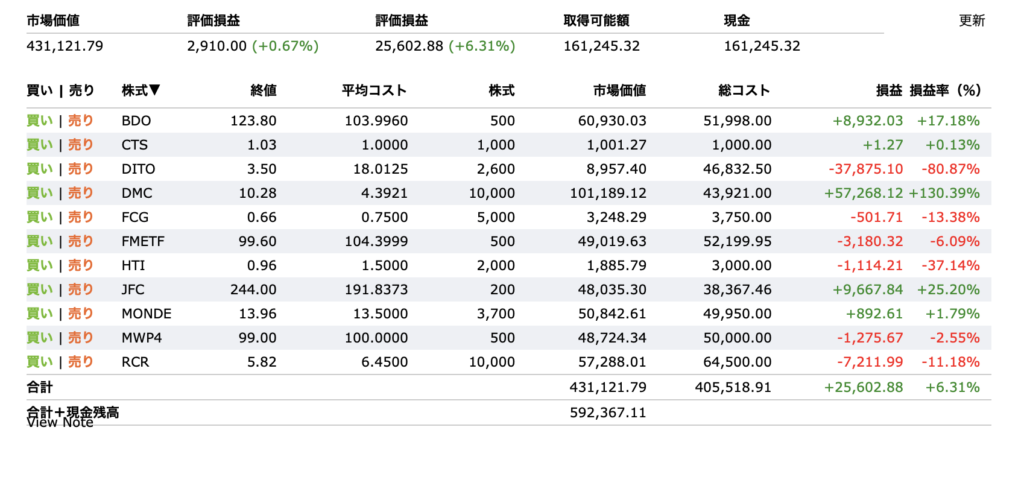Click 買い for the DITO row

pos(39,169)
